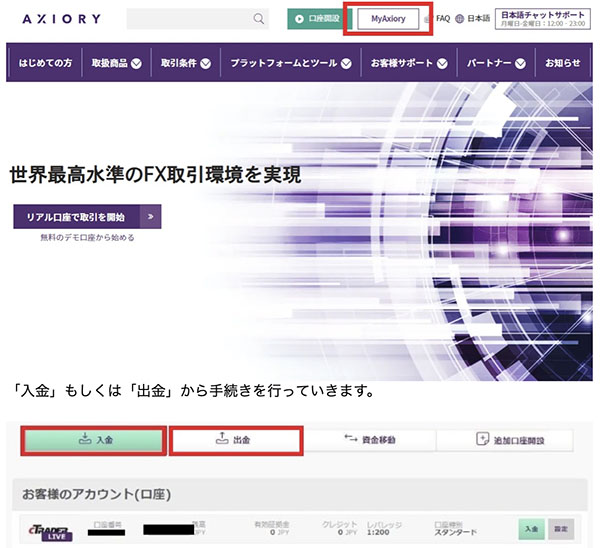Click the add-account icon beside 追加口座開設
Image resolution: width=600 pixels, height=548 pixels.
tap(482, 439)
